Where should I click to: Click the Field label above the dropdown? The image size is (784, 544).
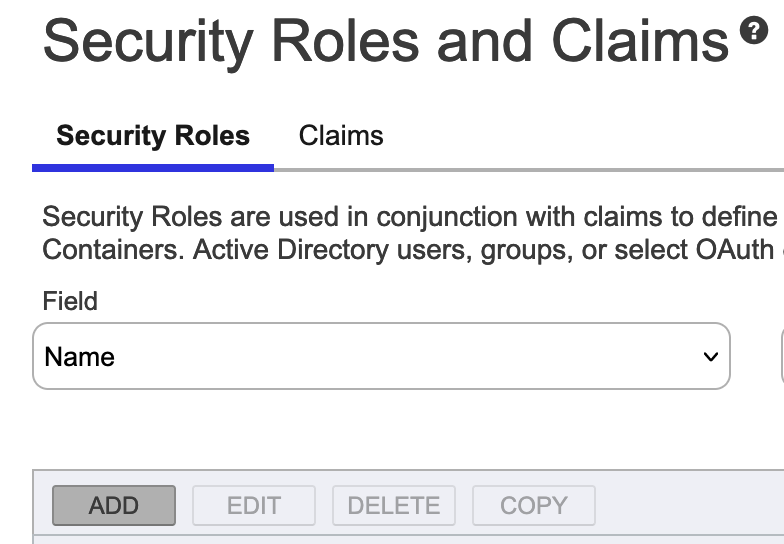(x=70, y=300)
